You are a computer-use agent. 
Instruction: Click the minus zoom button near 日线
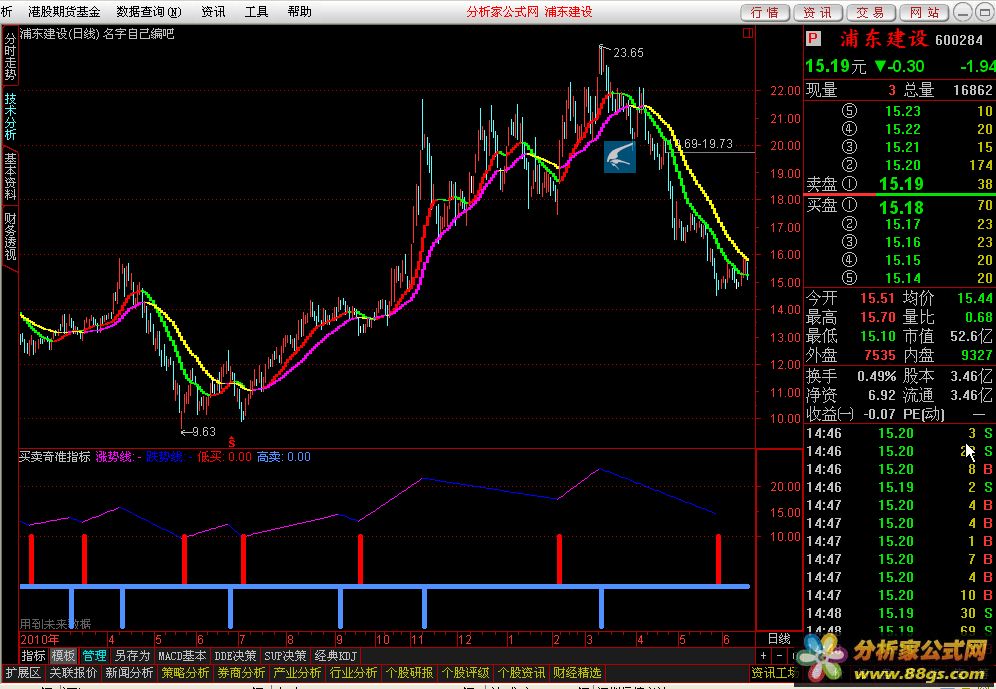point(779,655)
